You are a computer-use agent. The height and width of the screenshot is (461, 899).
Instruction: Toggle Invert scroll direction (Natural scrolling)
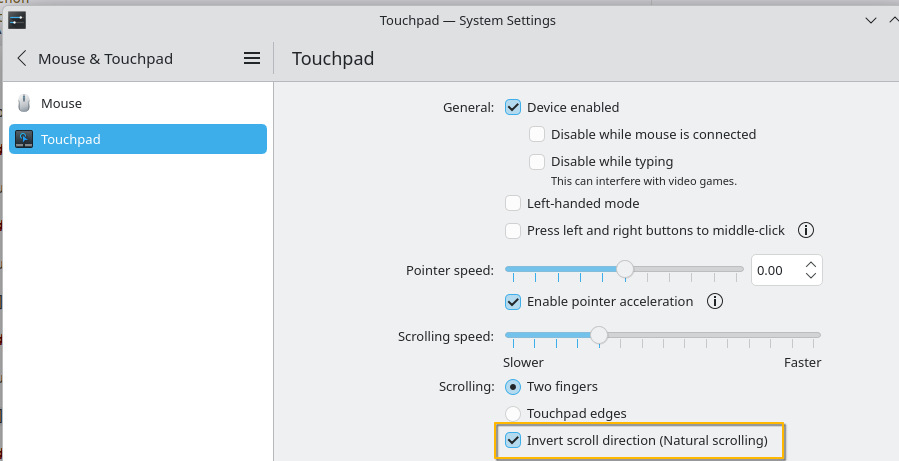(513, 440)
